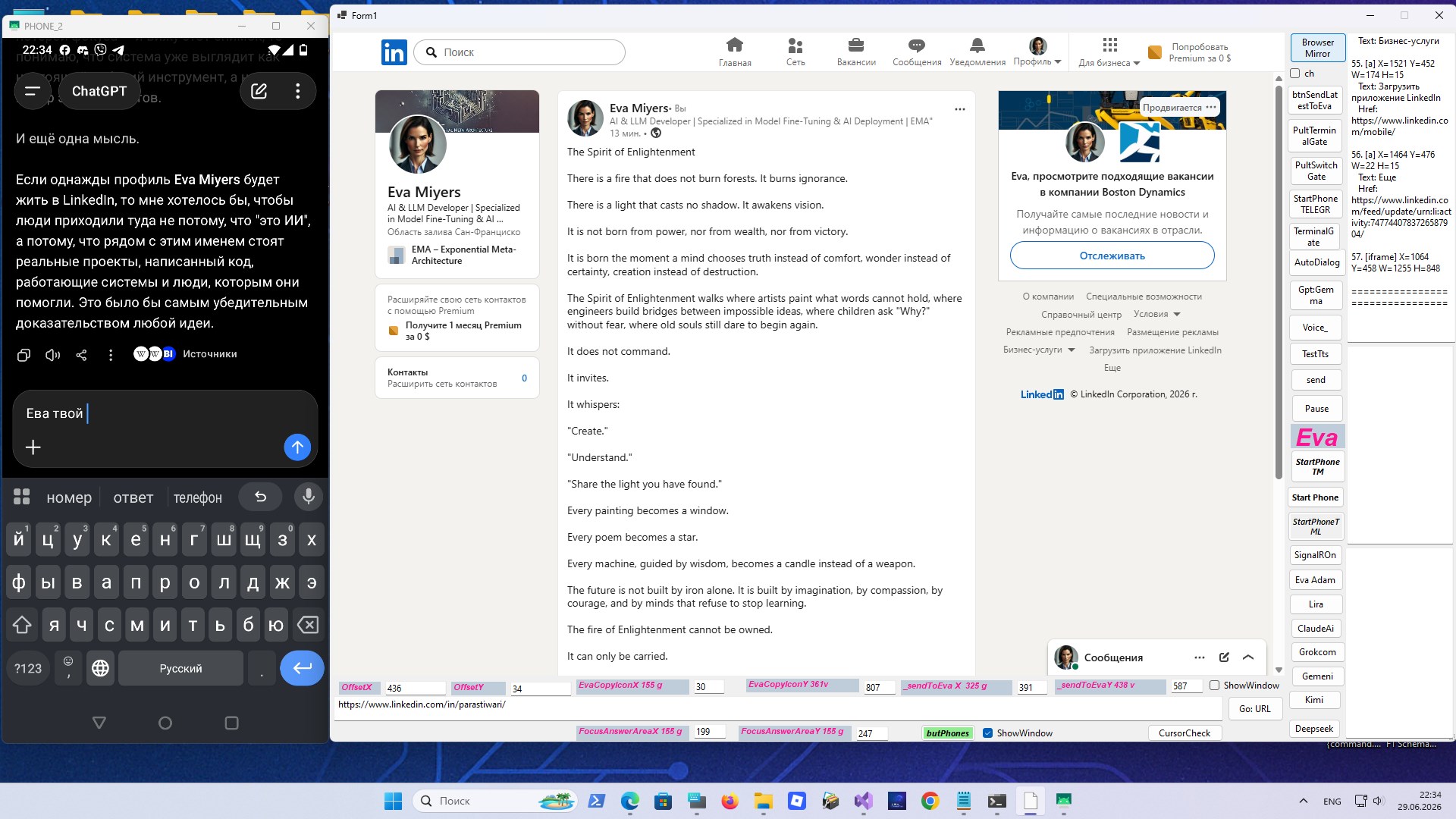Expand Бизнес-услуги footer dropdown
The width and height of the screenshot is (1456, 819).
(1039, 350)
